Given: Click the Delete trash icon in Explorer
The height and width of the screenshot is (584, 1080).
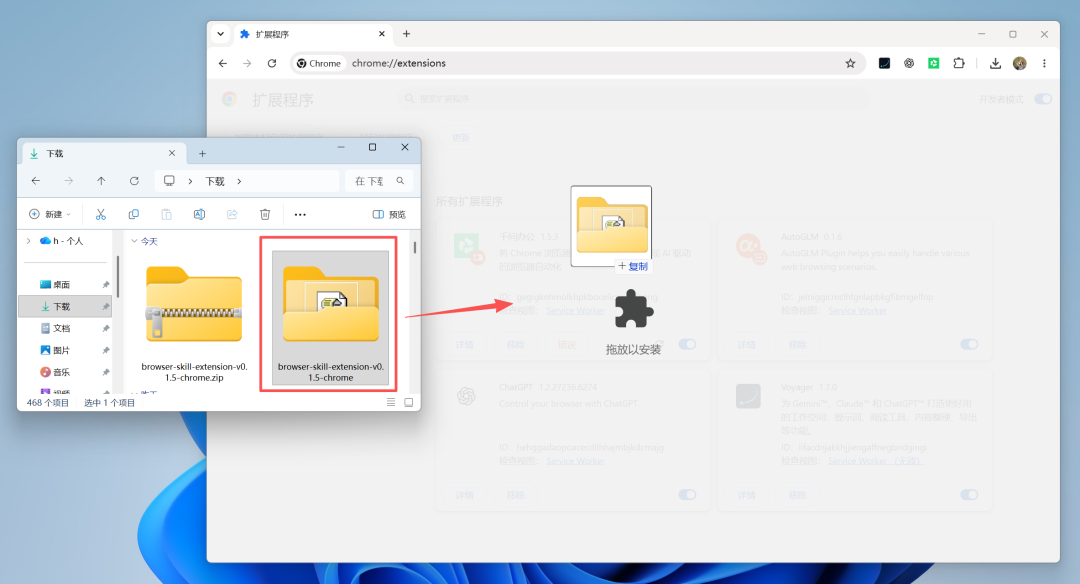Looking at the screenshot, I should coord(265,214).
